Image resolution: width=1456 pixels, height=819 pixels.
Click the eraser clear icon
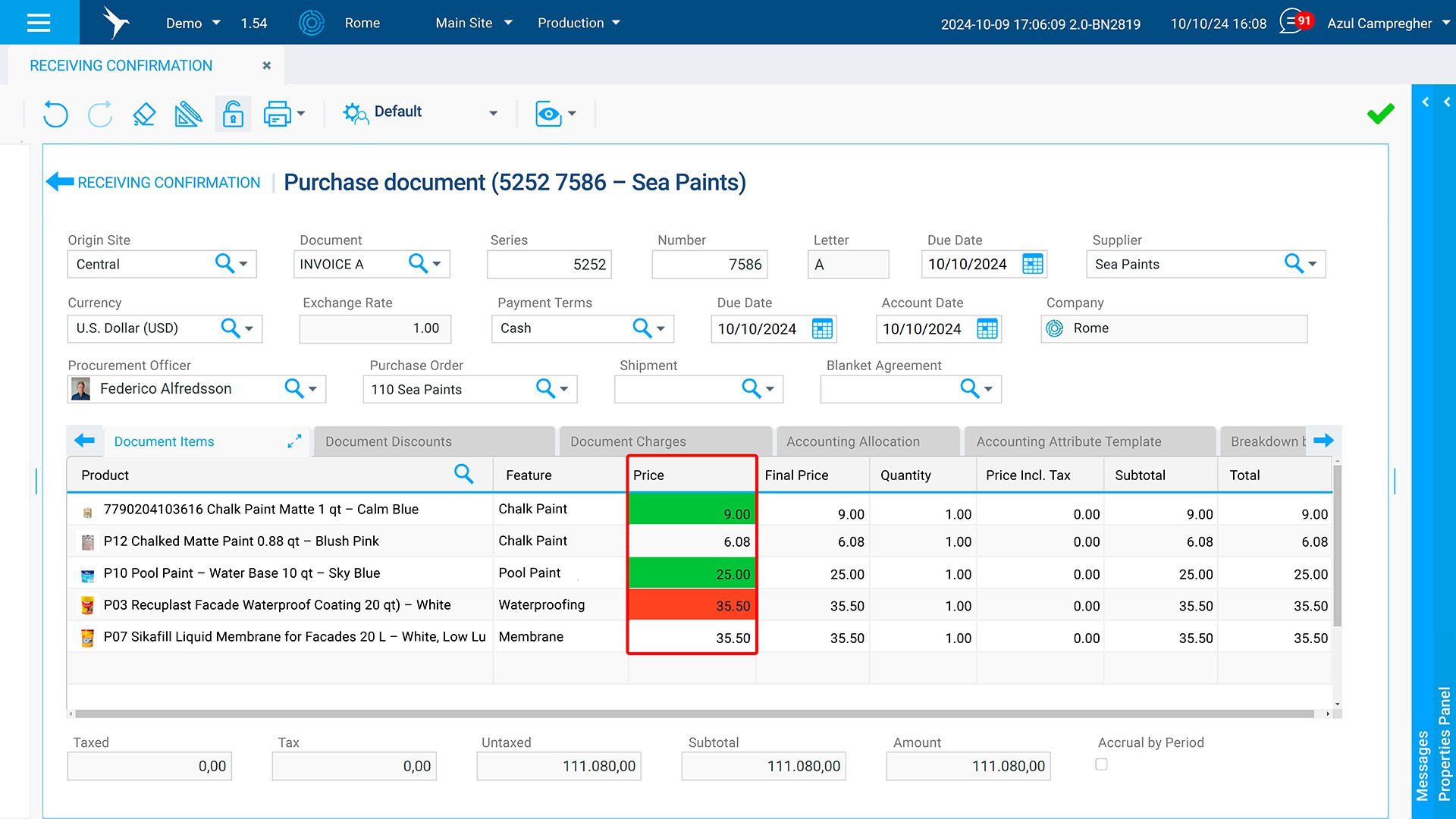[144, 114]
